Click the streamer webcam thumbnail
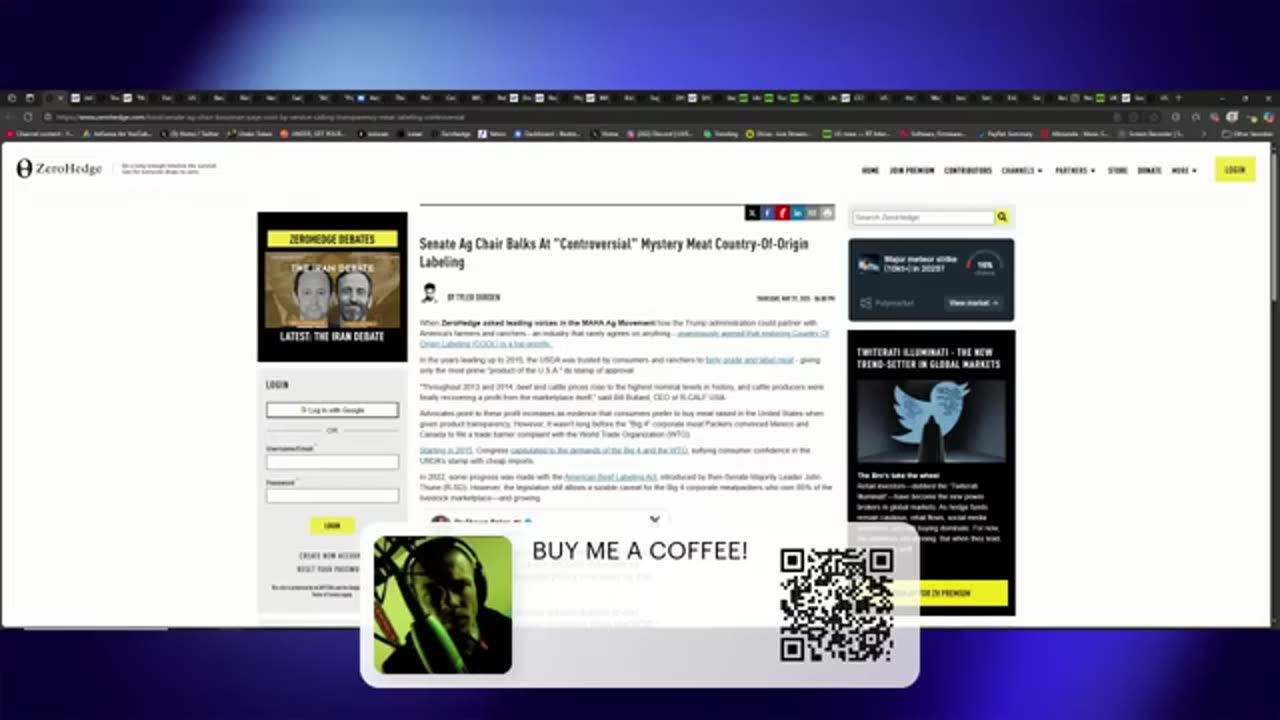Screen dimensions: 1280x720 (x=443, y=605)
